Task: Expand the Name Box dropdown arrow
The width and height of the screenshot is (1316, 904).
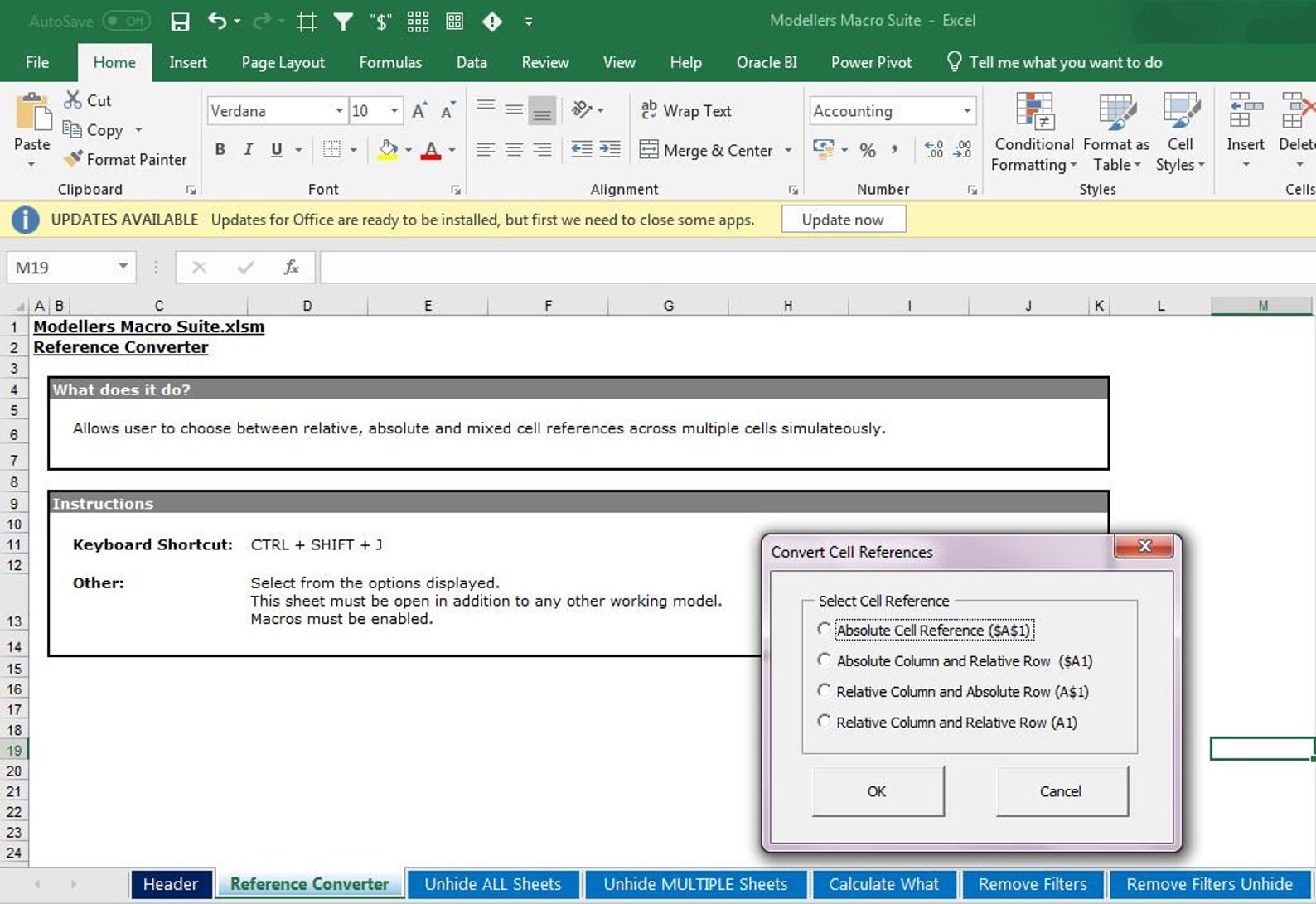Action: tap(123, 267)
